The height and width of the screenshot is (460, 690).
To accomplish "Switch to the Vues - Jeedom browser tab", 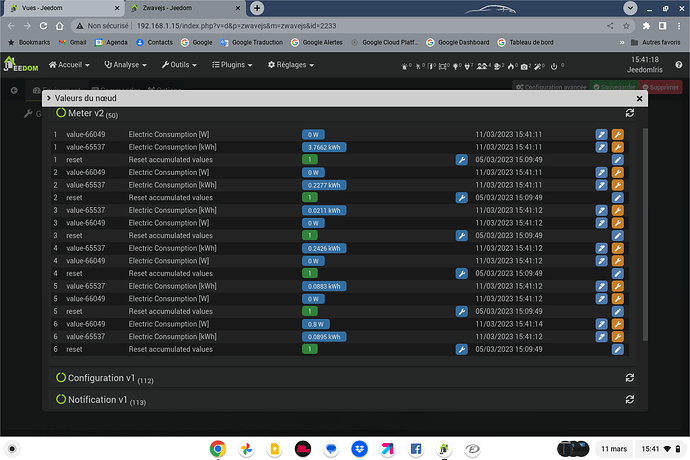I will pos(62,8).
